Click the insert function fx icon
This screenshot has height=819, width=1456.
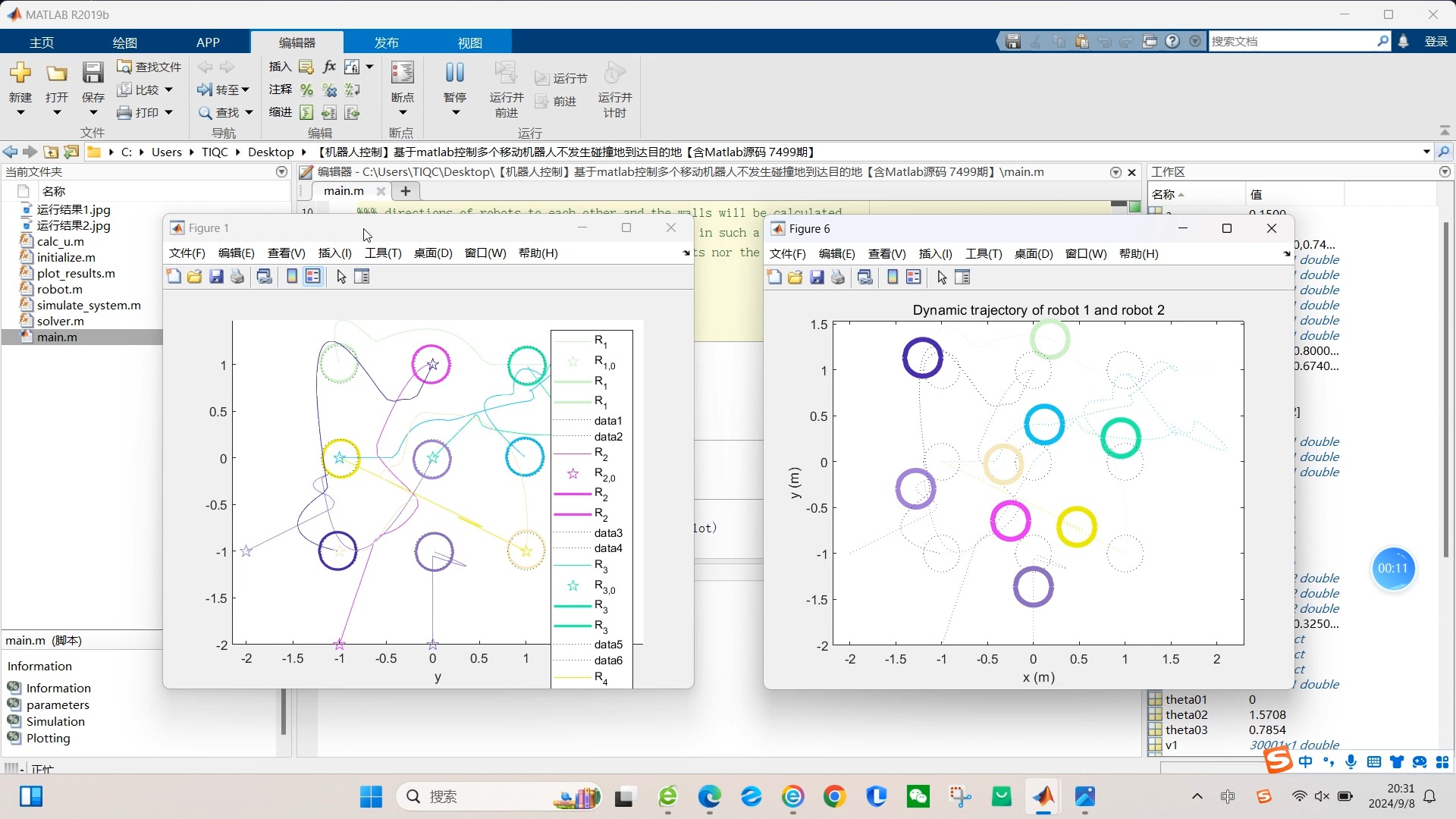coord(329,67)
